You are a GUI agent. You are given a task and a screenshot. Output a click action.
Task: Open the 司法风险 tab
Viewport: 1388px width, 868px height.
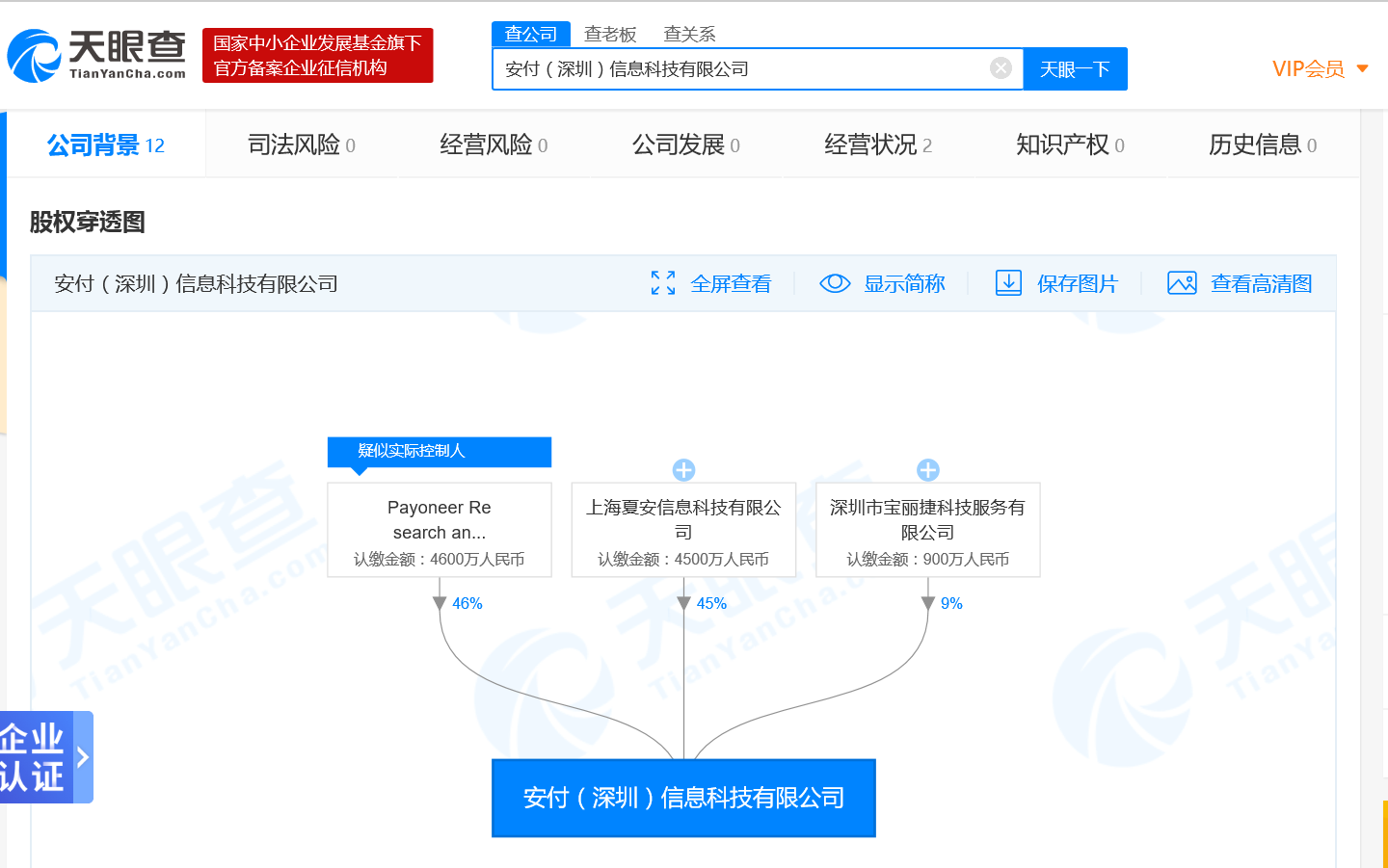click(301, 145)
